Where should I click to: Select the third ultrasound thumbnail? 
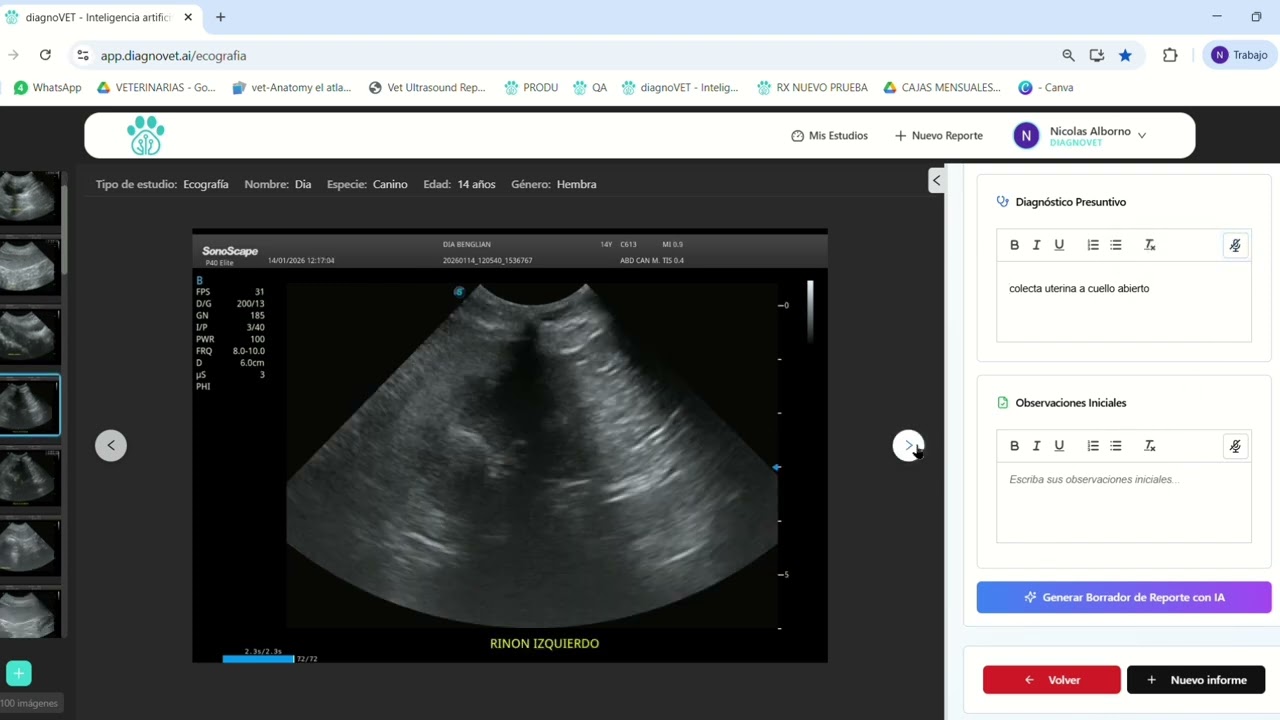[x=29, y=337]
